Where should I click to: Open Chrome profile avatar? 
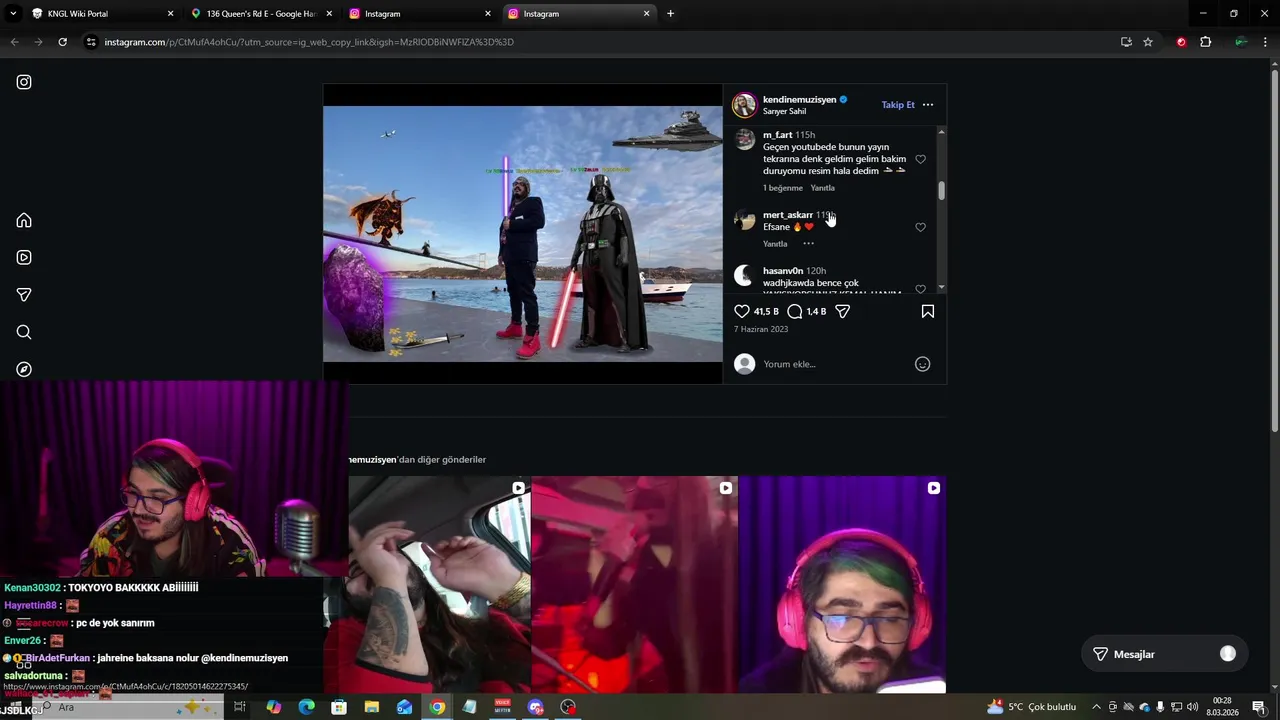(x=1241, y=42)
